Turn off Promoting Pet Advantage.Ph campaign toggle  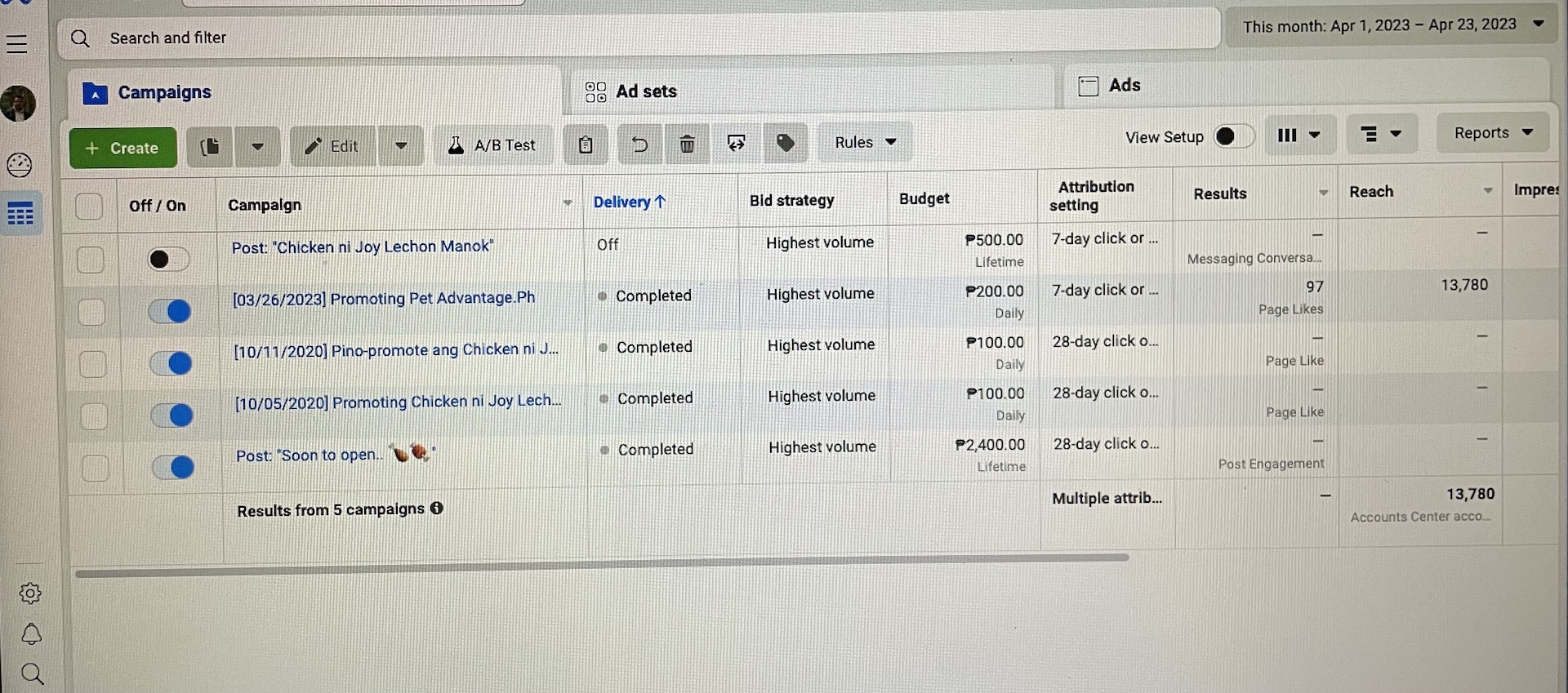click(x=170, y=311)
